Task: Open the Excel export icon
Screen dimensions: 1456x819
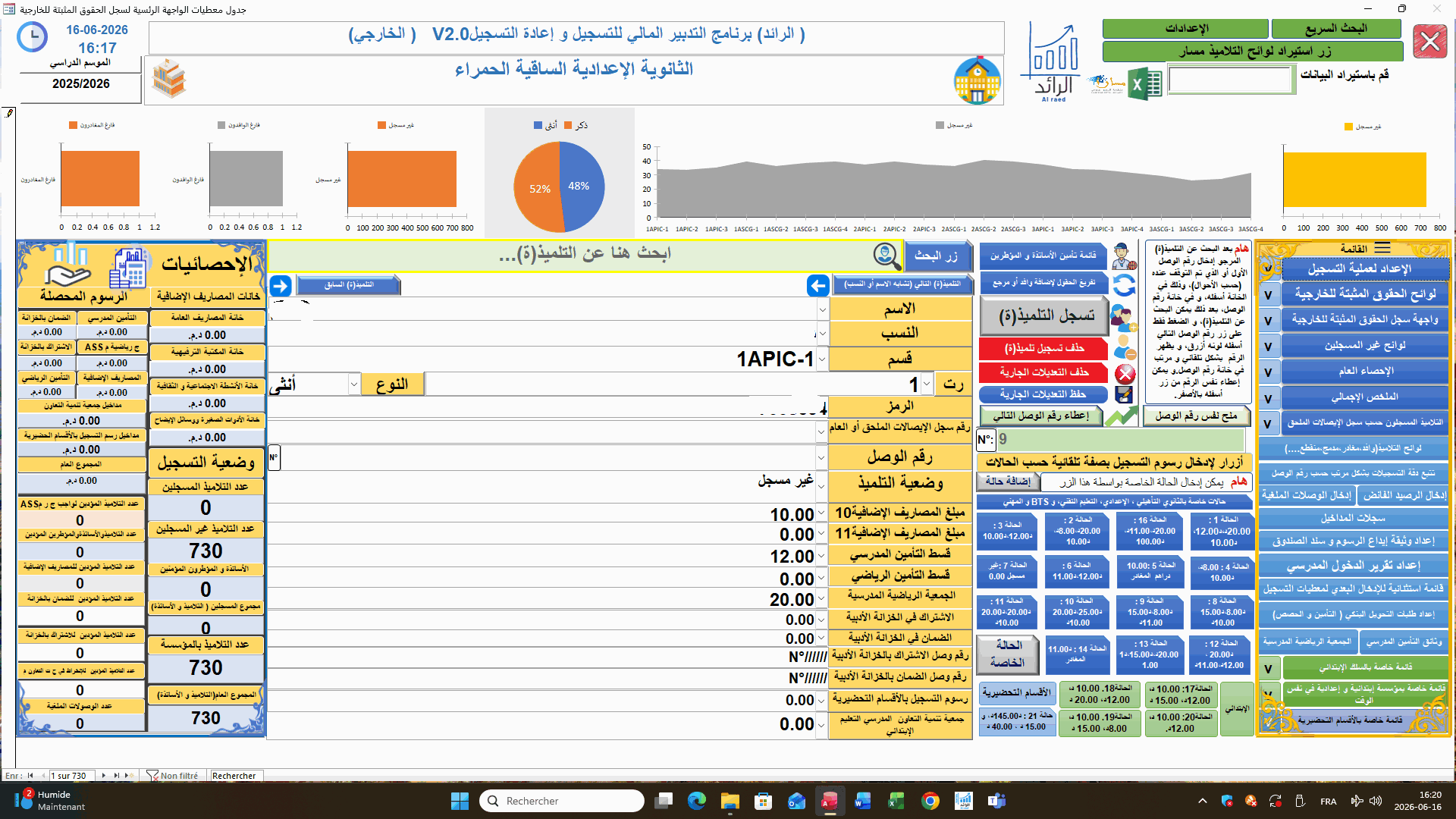Action: 1145,84
